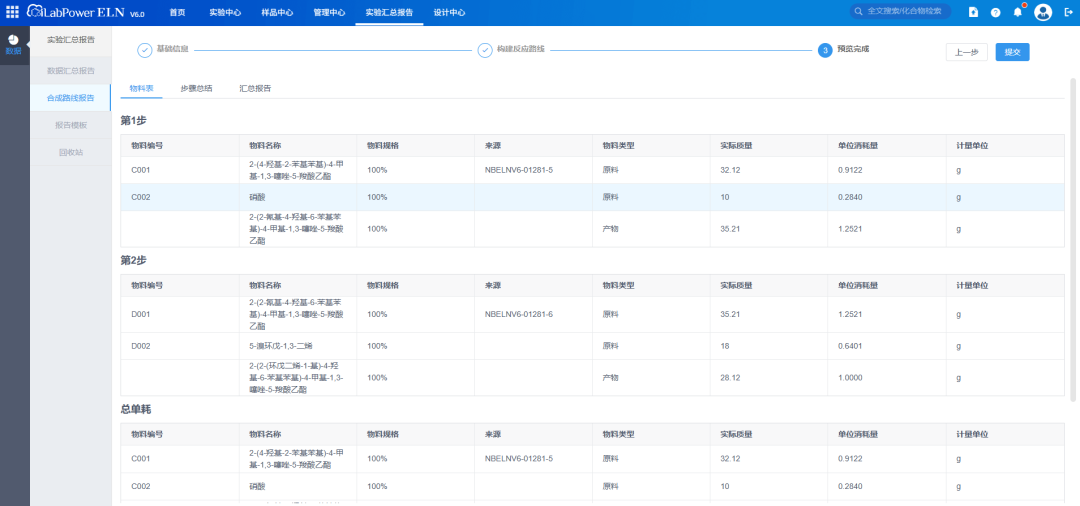Switch to the 物料表 tab
The height and width of the screenshot is (506, 1080).
click(141, 89)
